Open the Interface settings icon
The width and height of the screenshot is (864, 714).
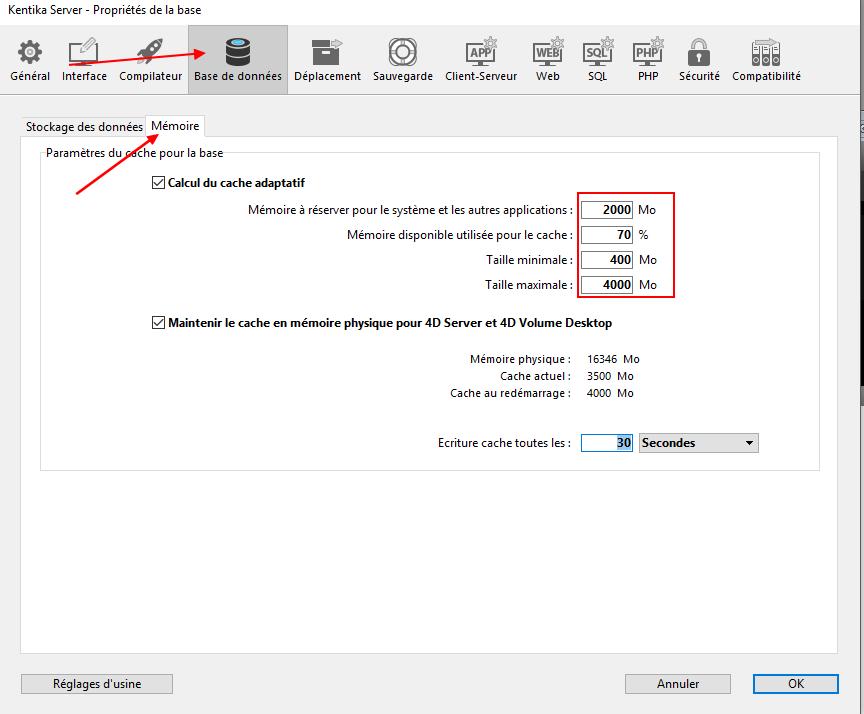[x=84, y=52]
